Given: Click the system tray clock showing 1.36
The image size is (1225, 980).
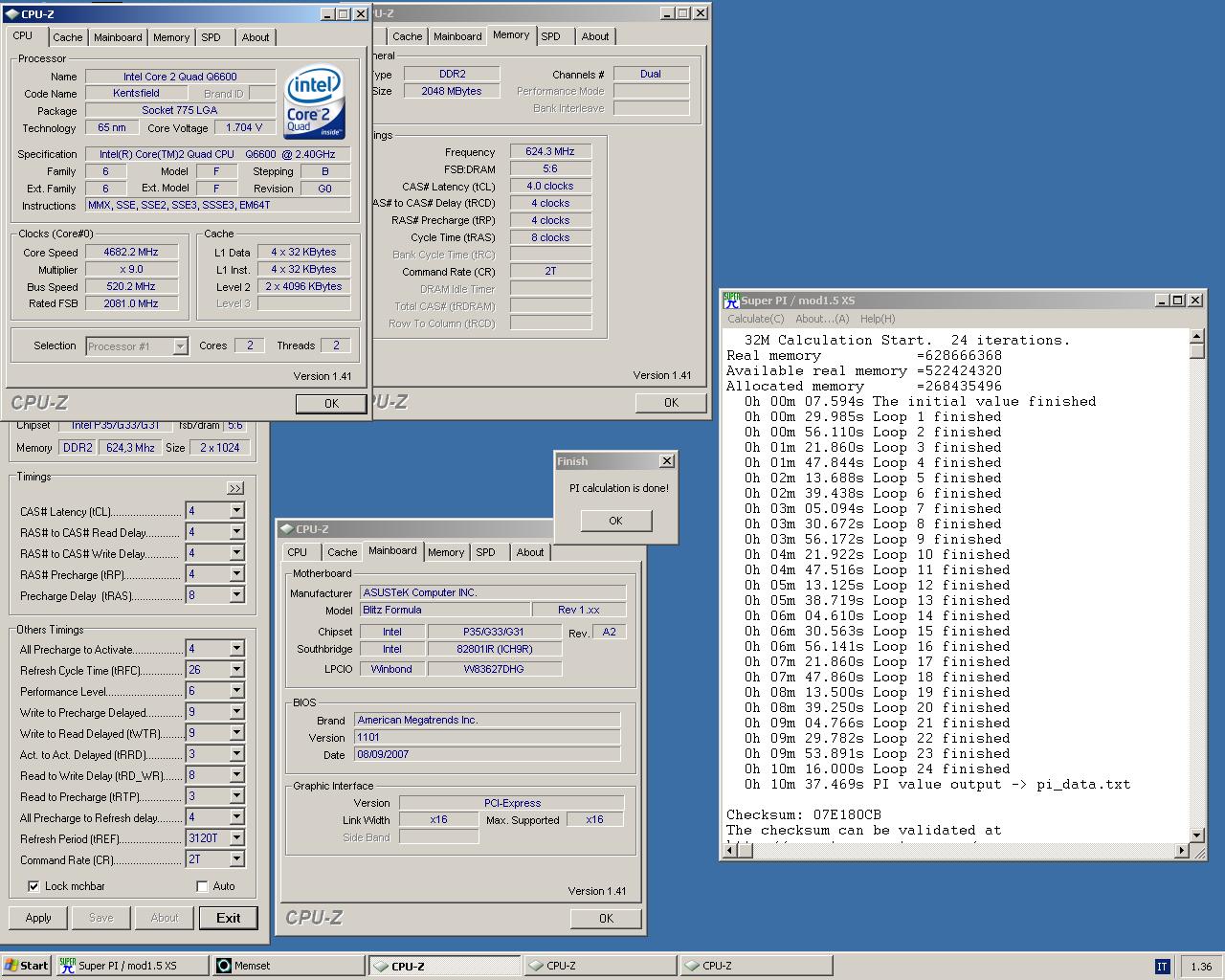Looking at the screenshot, I should (1202, 967).
